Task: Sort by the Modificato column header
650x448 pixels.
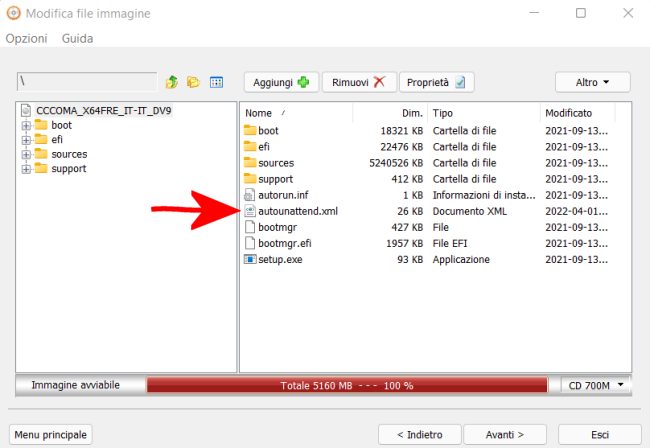Action: pyautogui.click(x=578, y=113)
